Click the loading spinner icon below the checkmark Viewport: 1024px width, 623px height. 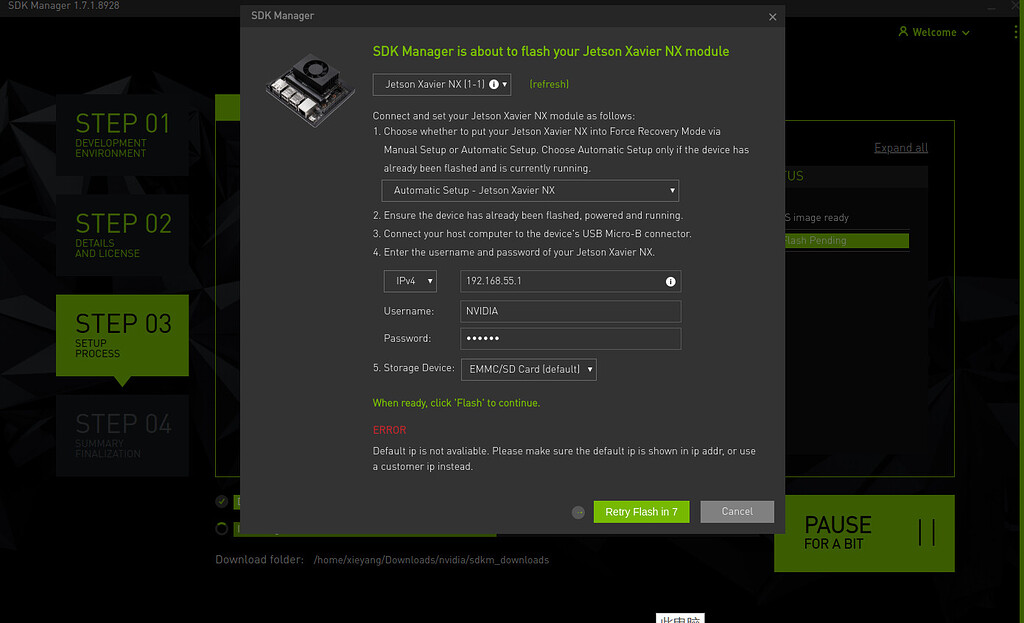point(222,528)
